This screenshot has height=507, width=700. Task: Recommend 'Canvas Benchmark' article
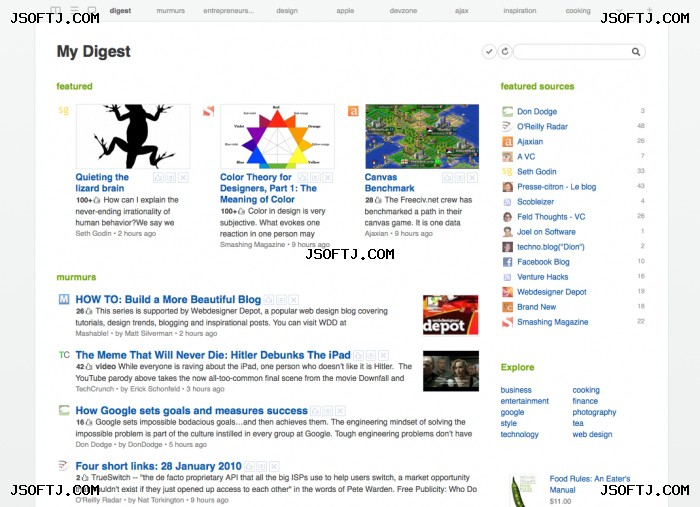point(447,178)
